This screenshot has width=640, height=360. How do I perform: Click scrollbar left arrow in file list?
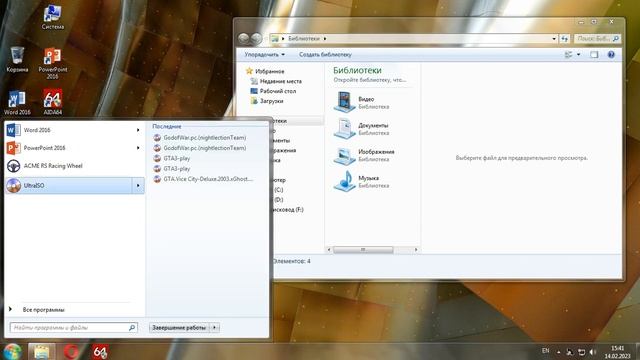pos(329,249)
